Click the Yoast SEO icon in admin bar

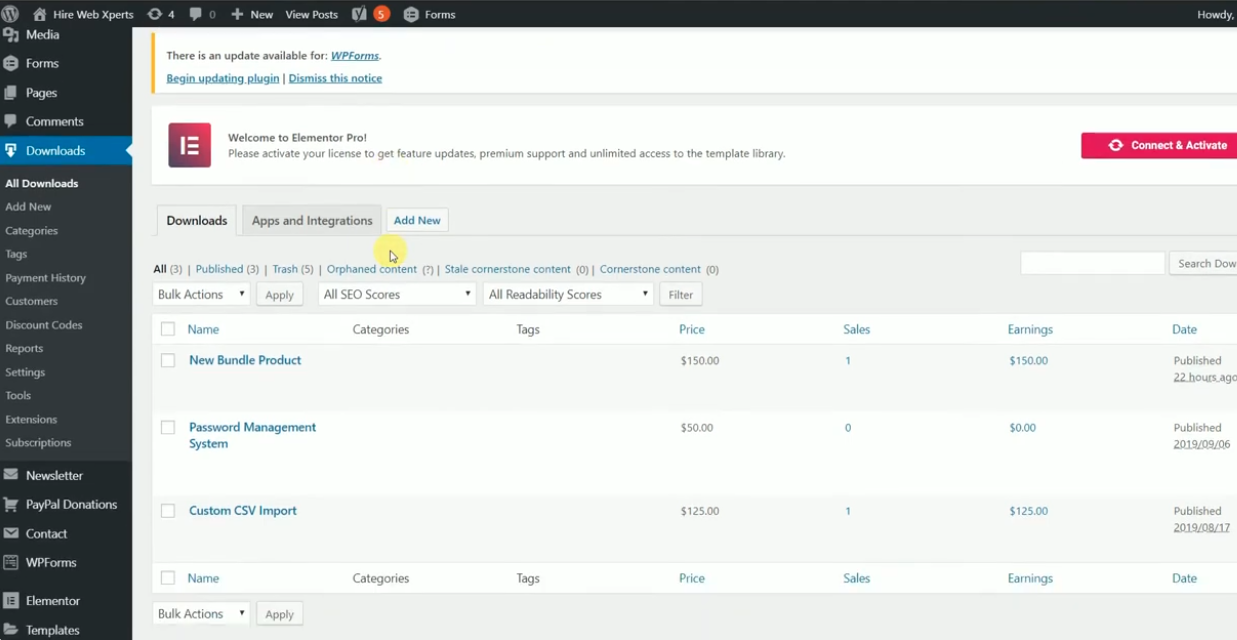tap(359, 14)
